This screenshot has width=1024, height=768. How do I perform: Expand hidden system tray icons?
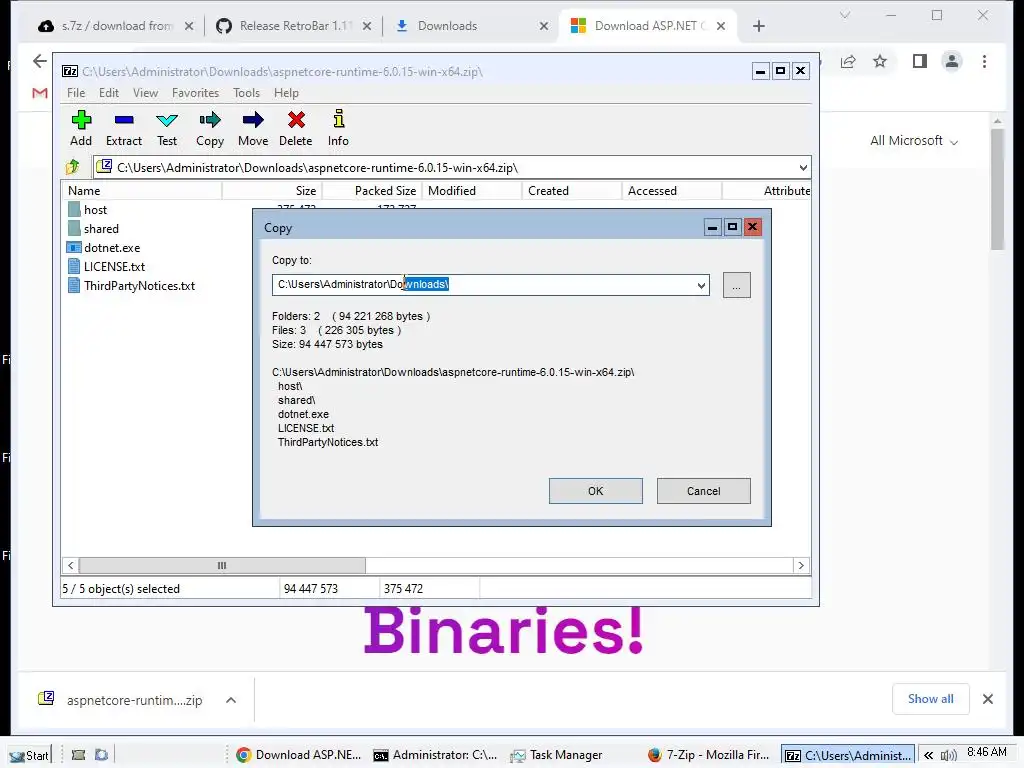coord(928,756)
